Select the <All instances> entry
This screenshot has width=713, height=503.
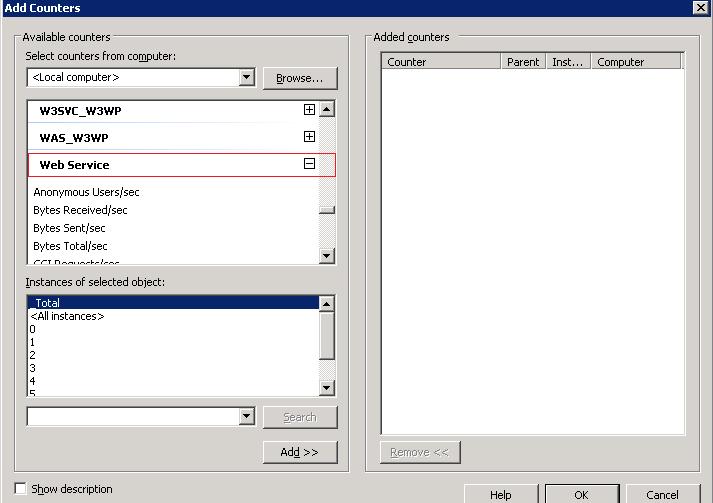(x=173, y=316)
